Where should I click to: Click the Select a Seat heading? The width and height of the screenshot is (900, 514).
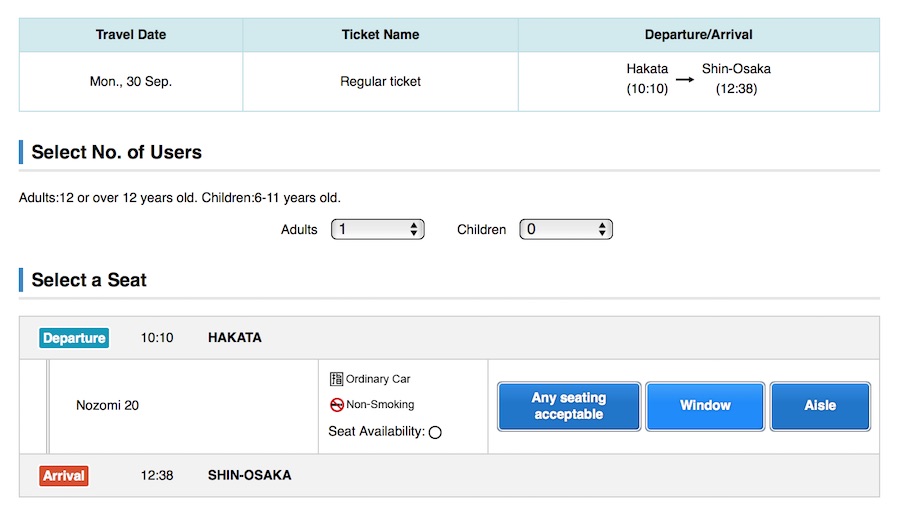pyautogui.click(x=89, y=280)
